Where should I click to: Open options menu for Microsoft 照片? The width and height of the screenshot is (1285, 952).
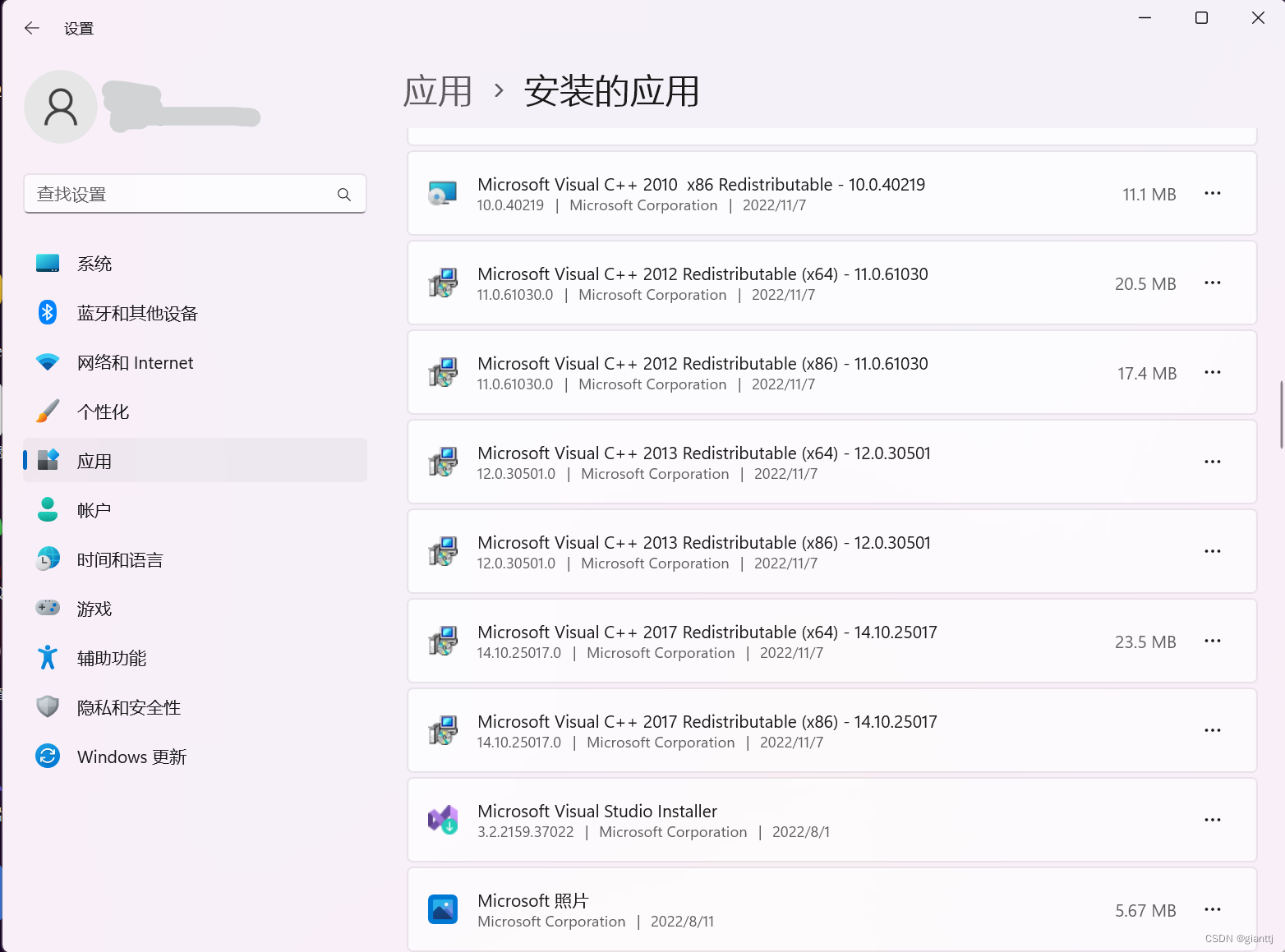(x=1212, y=909)
